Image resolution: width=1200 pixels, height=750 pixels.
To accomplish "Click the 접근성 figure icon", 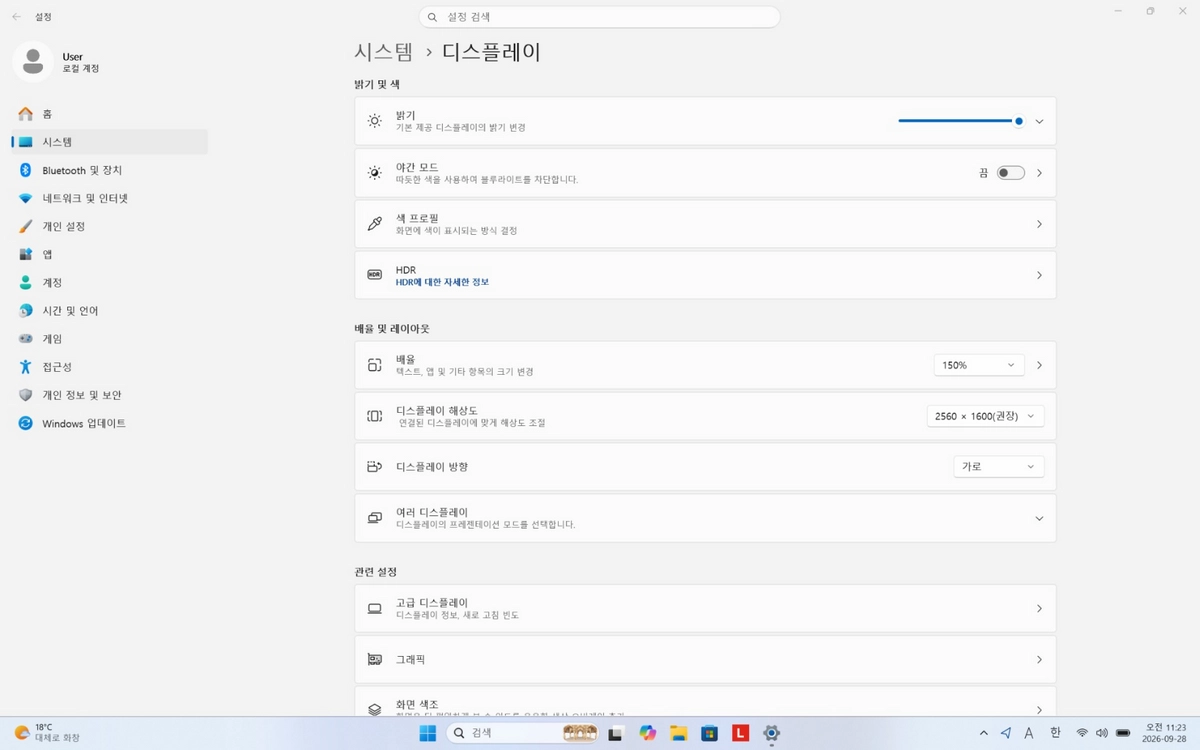I will pyautogui.click(x=26, y=367).
